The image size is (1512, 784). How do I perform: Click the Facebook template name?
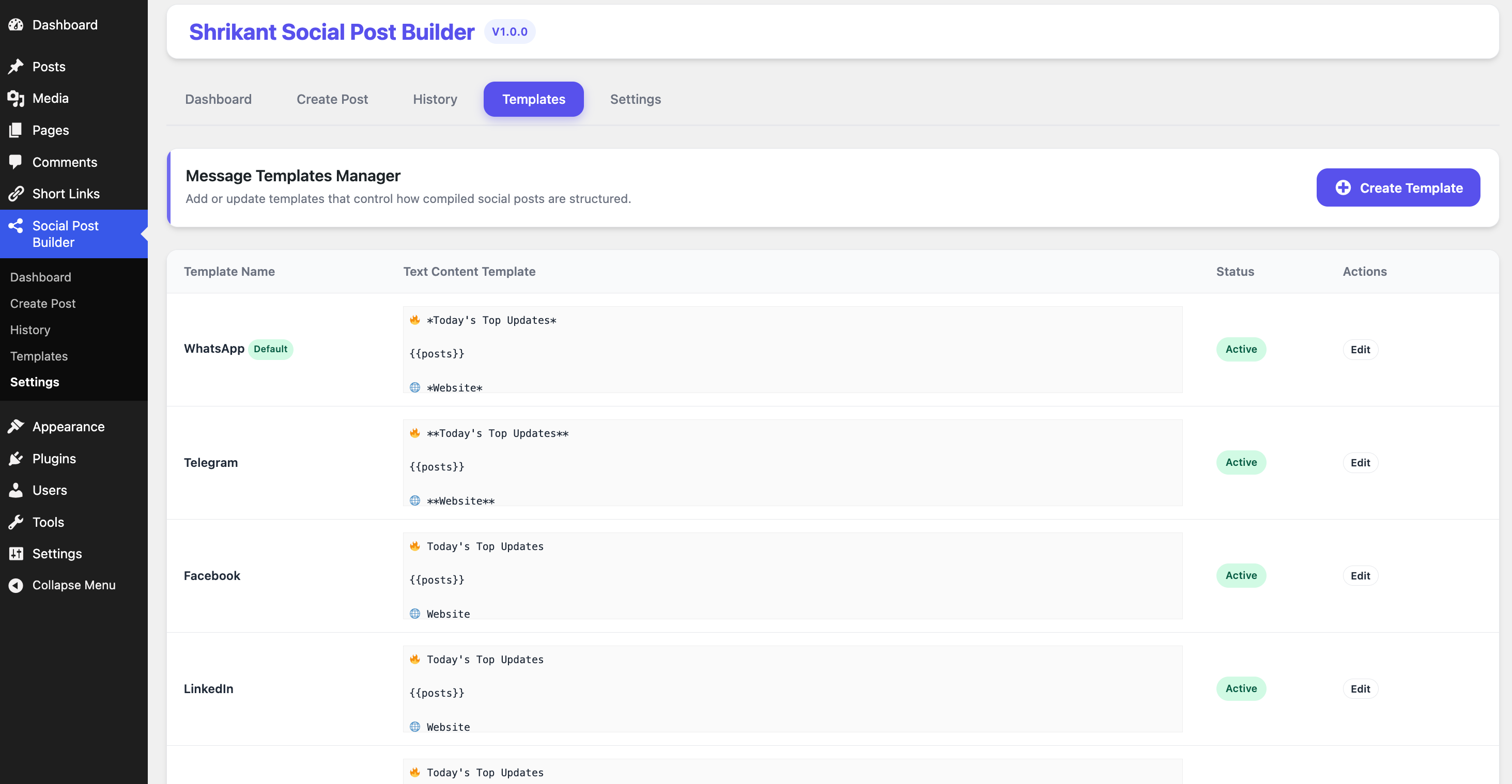[212, 576]
